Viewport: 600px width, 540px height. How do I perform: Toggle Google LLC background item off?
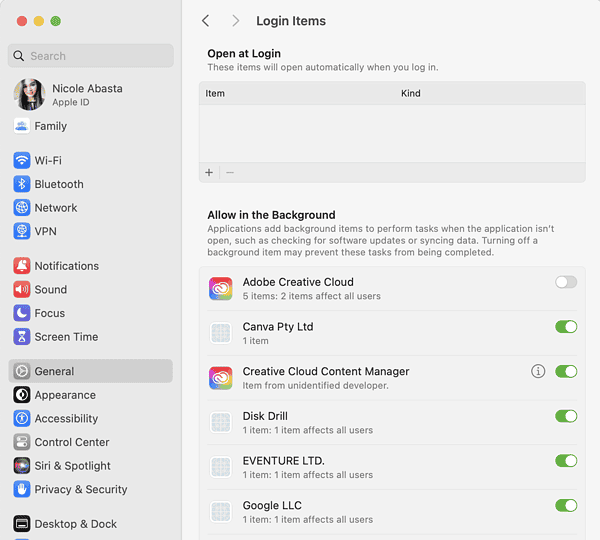pyautogui.click(x=566, y=505)
